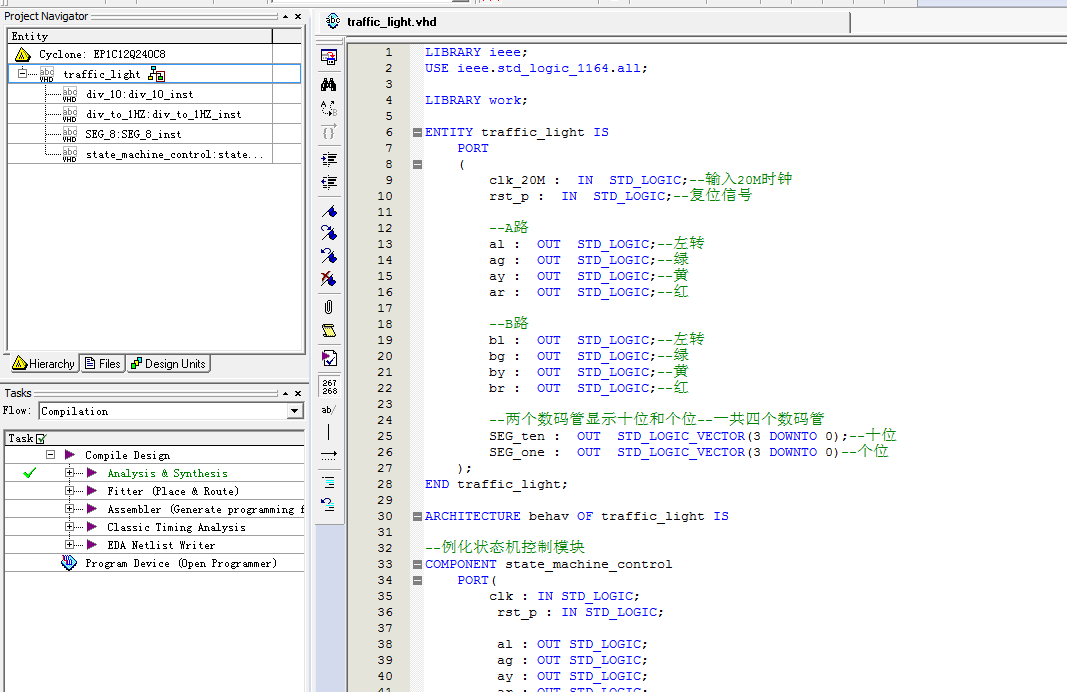Open the Flow Compilation dropdown
Screen dimensions: 1067x692
pyautogui.click(x=294, y=411)
